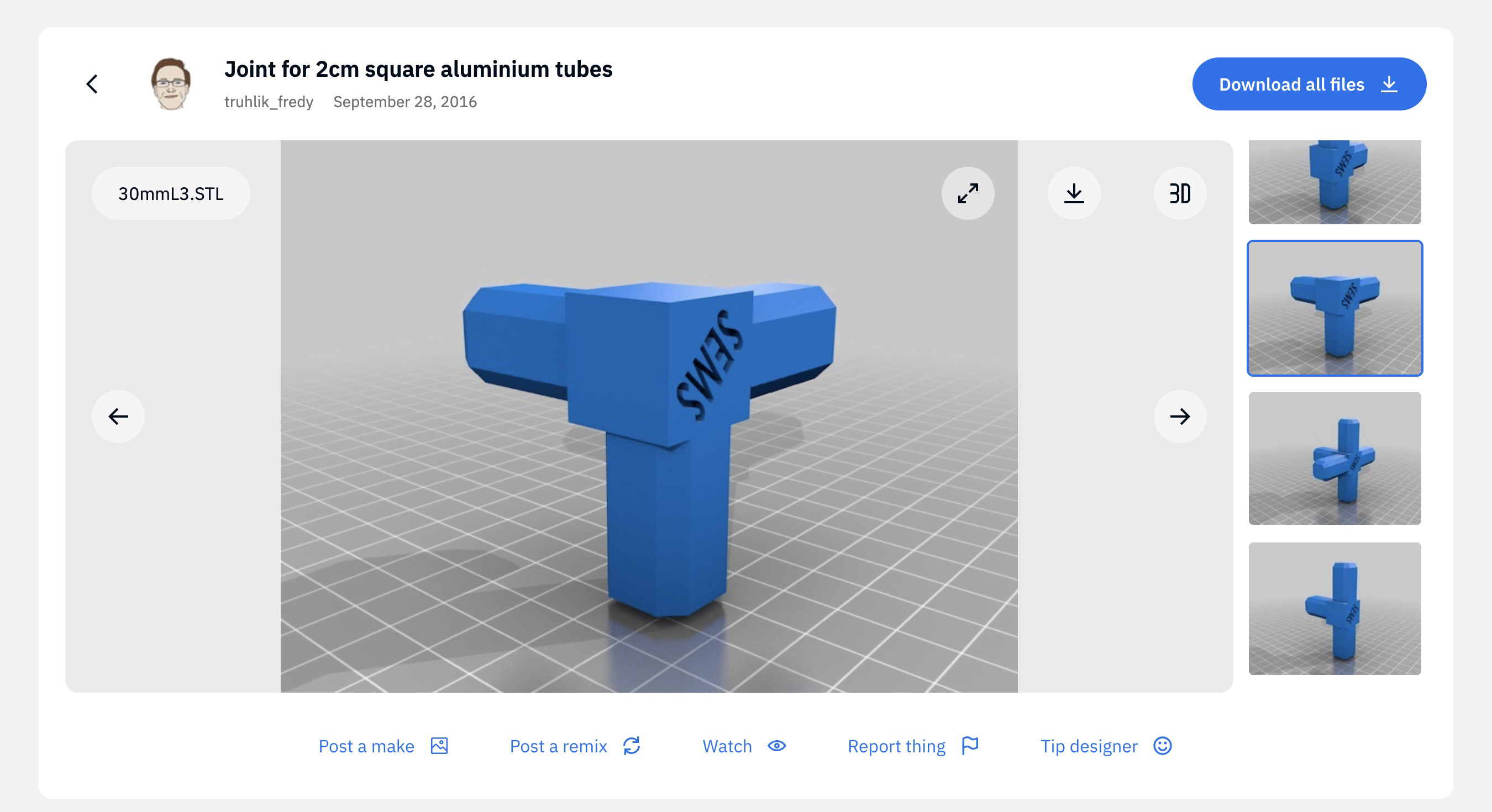Select the highlighted three-way joint thumbnail
1492x812 pixels.
coord(1335,308)
